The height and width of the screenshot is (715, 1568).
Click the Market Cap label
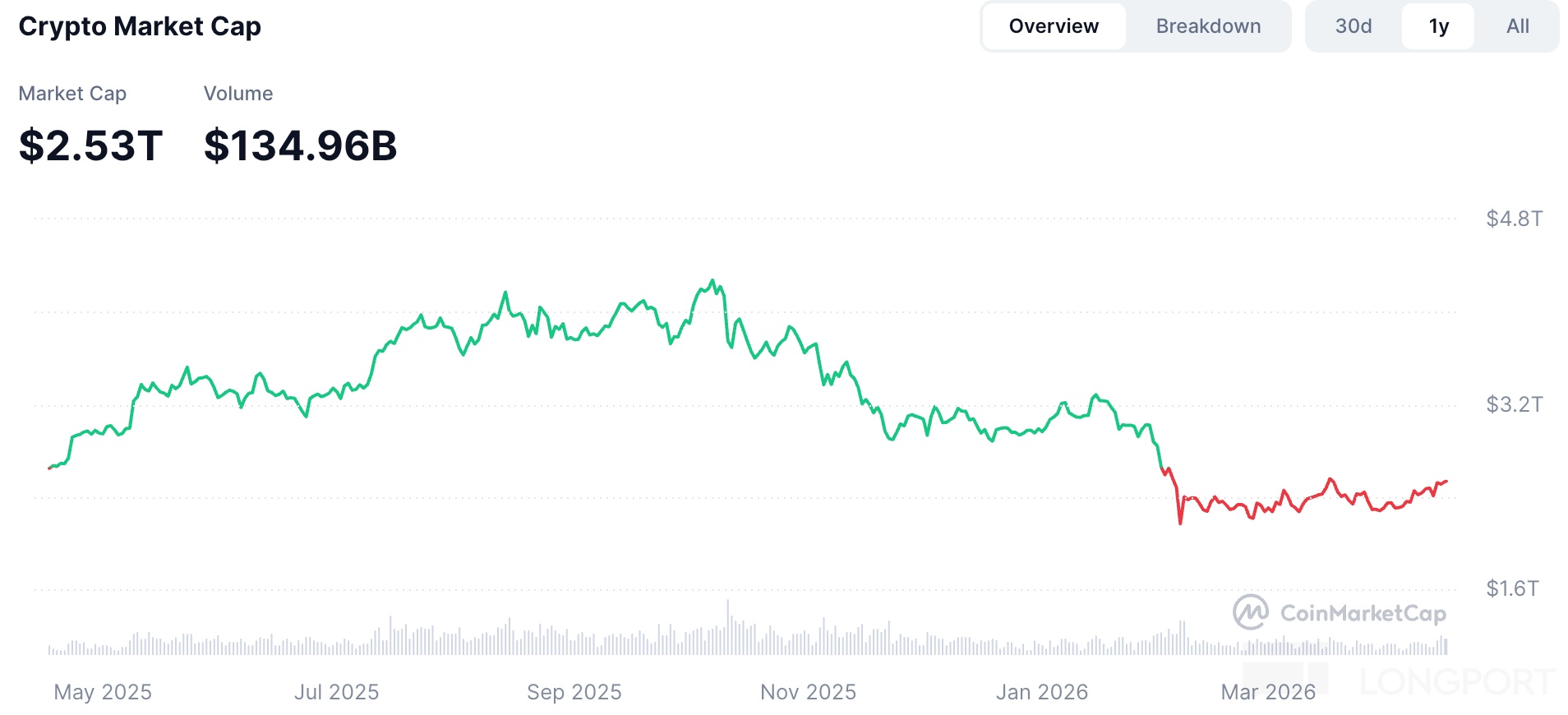coord(72,94)
